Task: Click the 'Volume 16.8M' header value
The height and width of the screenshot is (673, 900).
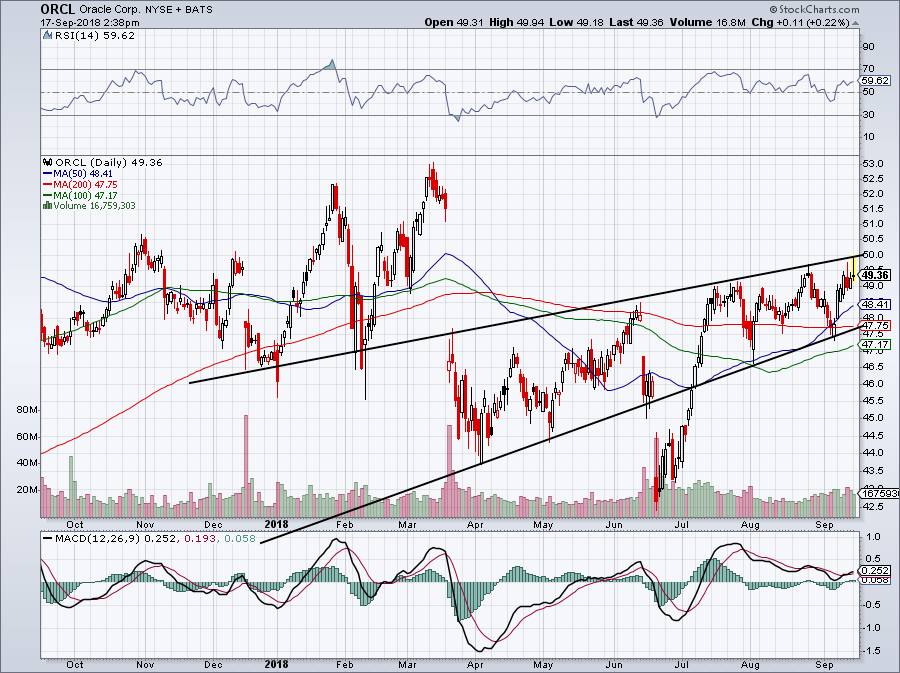Action: (x=707, y=23)
